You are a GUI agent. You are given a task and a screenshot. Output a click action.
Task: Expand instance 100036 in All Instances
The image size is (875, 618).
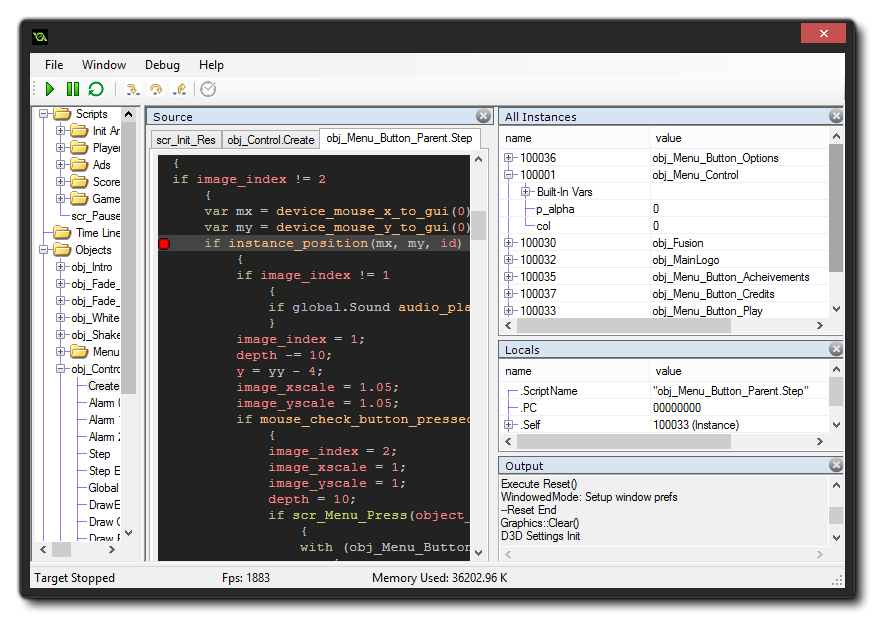pyautogui.click(x=509, y=158)
